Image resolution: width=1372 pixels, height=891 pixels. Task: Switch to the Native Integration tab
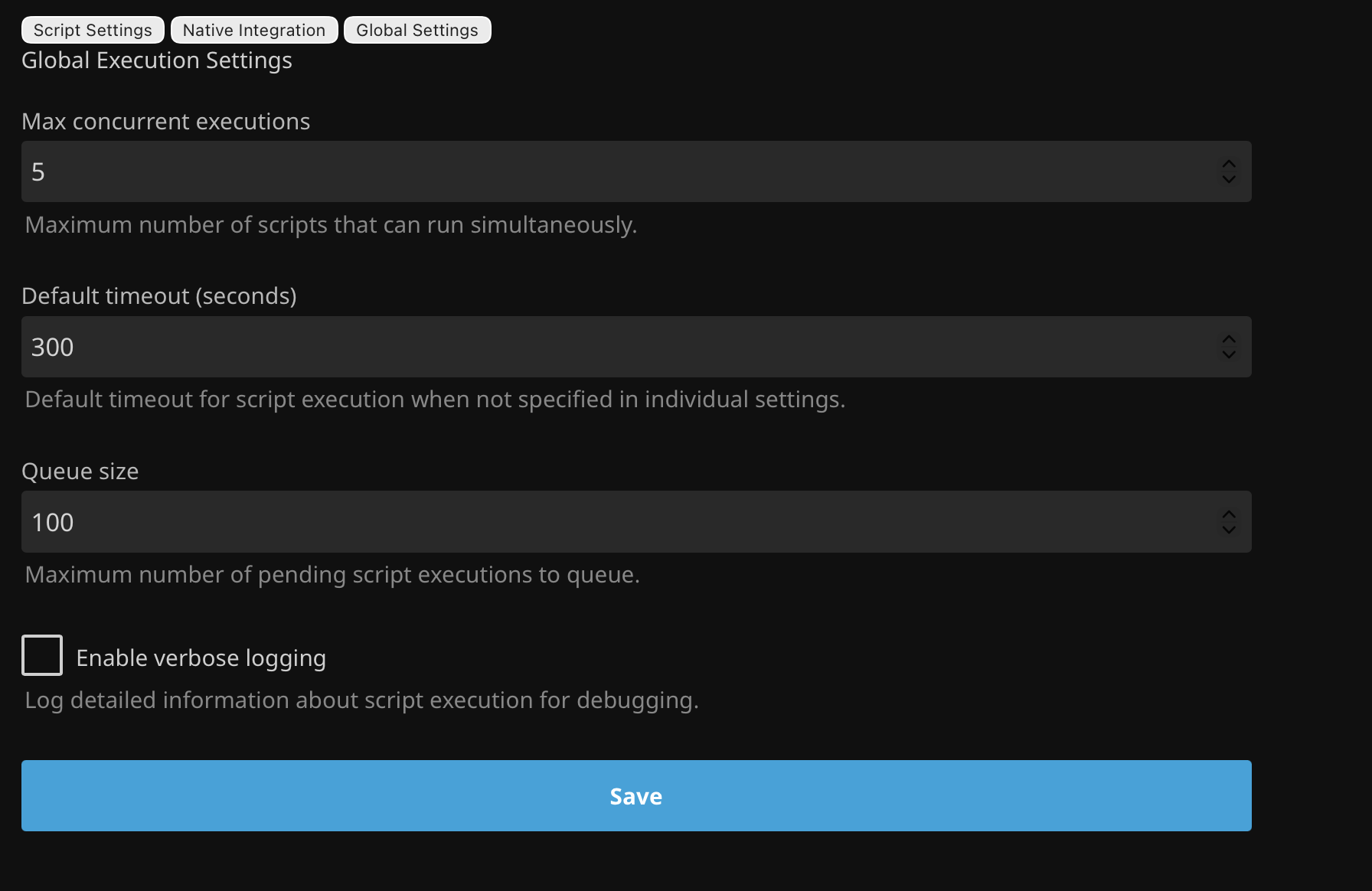point(254,30)
